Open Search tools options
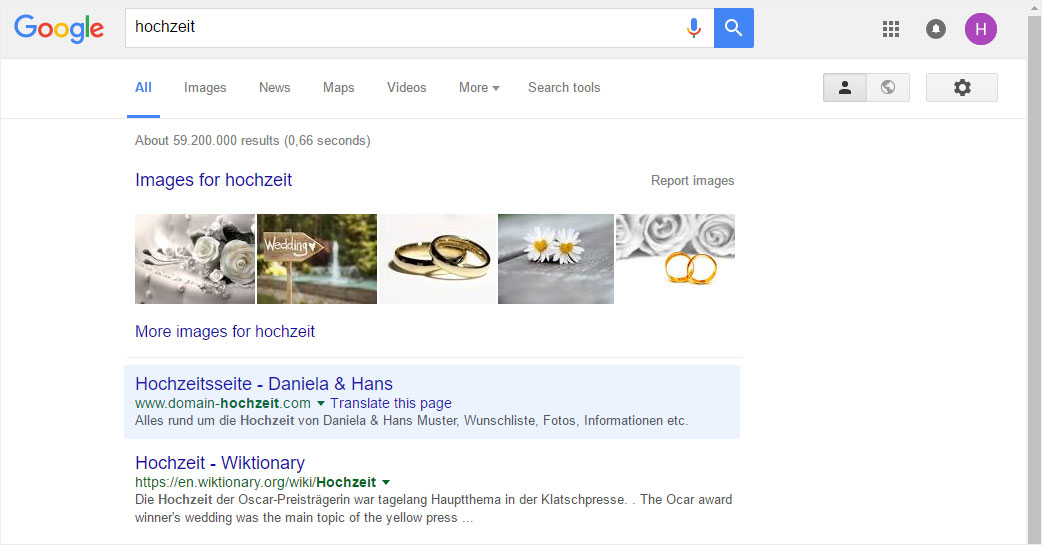This screenshot has width=1042, height=545. click(564, 88)
